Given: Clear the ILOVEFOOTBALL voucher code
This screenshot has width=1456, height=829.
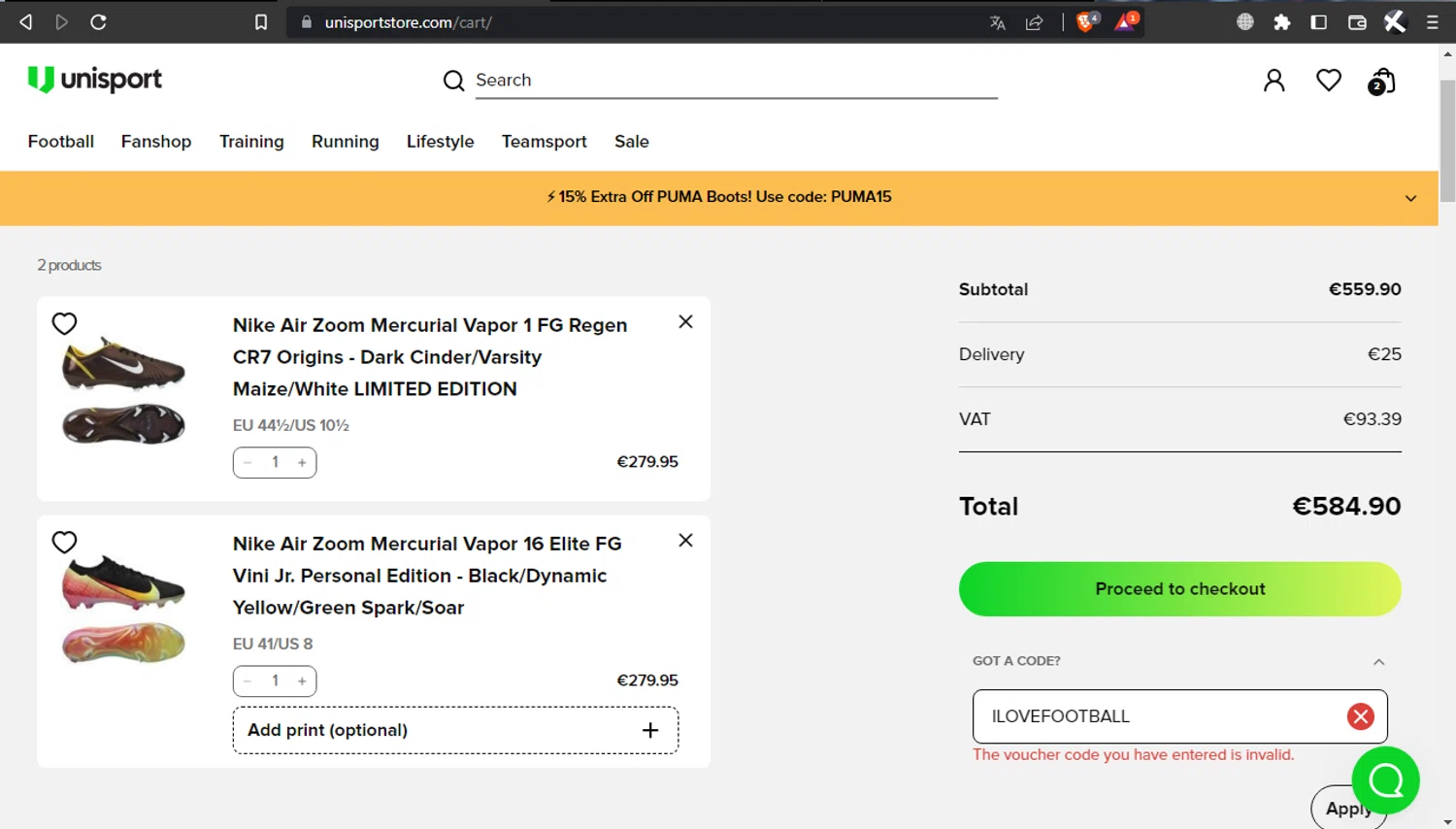Looking at the screenshot, I should click(x=1360, y=716).
